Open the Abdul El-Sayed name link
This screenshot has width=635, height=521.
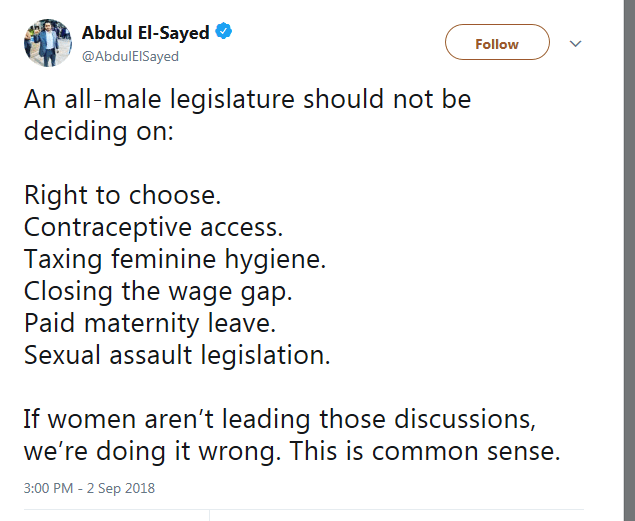(146, 33)
